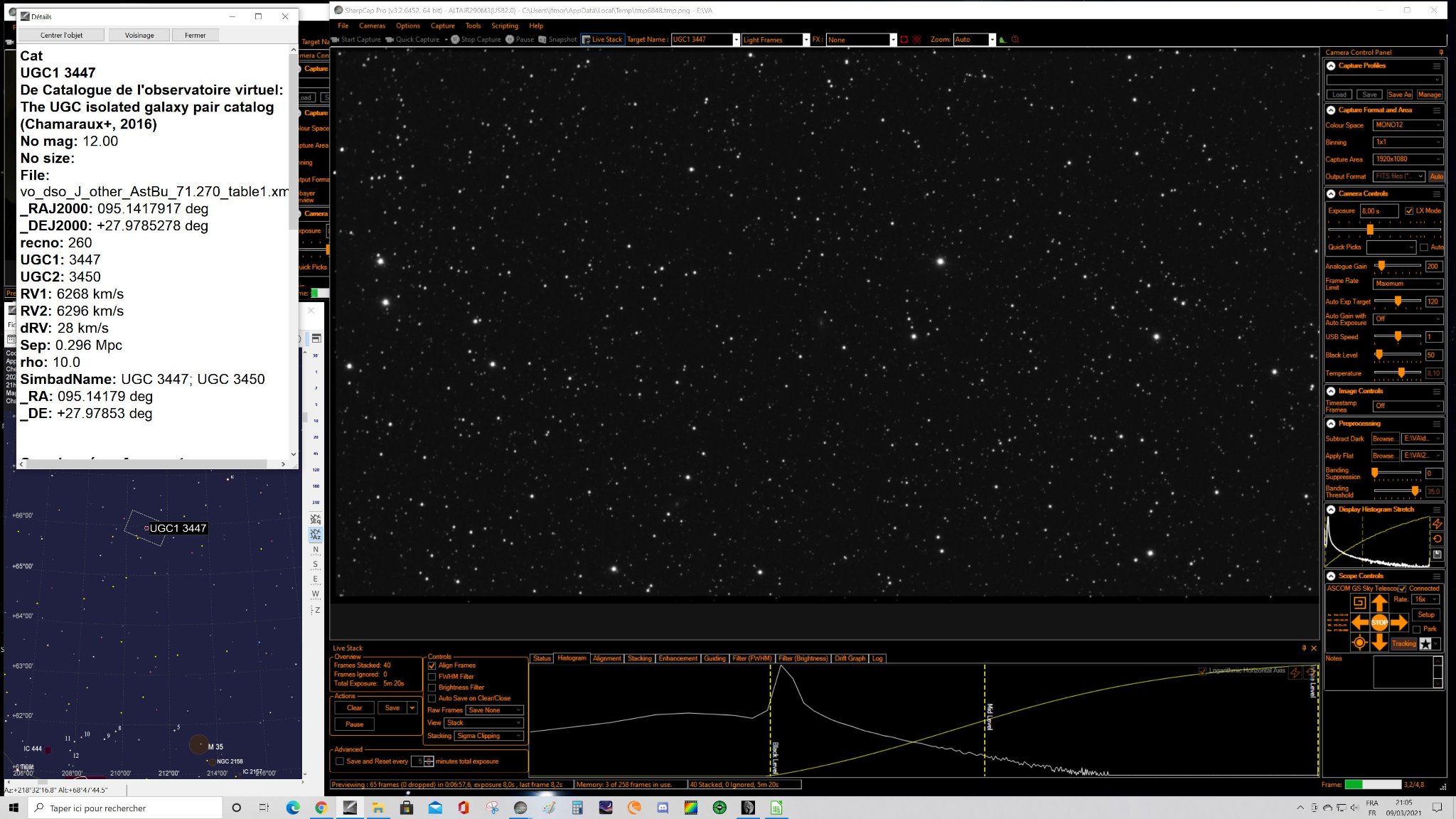Open the scope Rate 16x dropdown
The width and height of the screenshot is (1456, 819).
[1426, 599]
